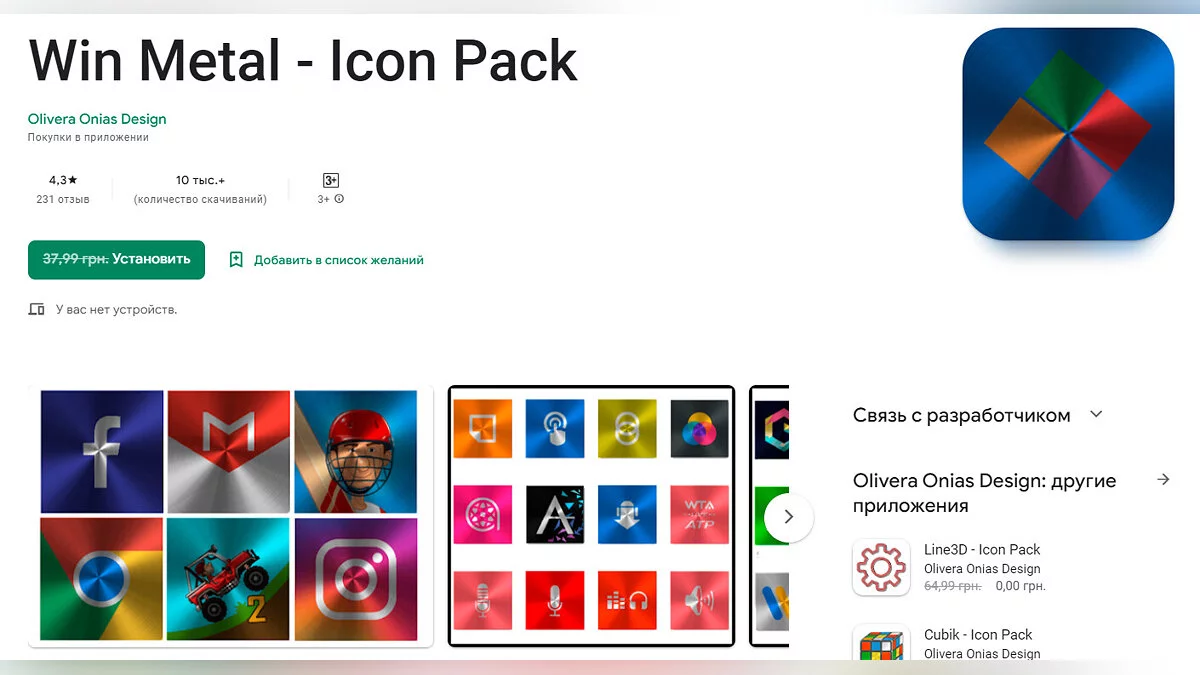Click the Line3D red gear icon
Image resolution: width=1200 pixels, height=675 pixels.
(x=881, y=567)
